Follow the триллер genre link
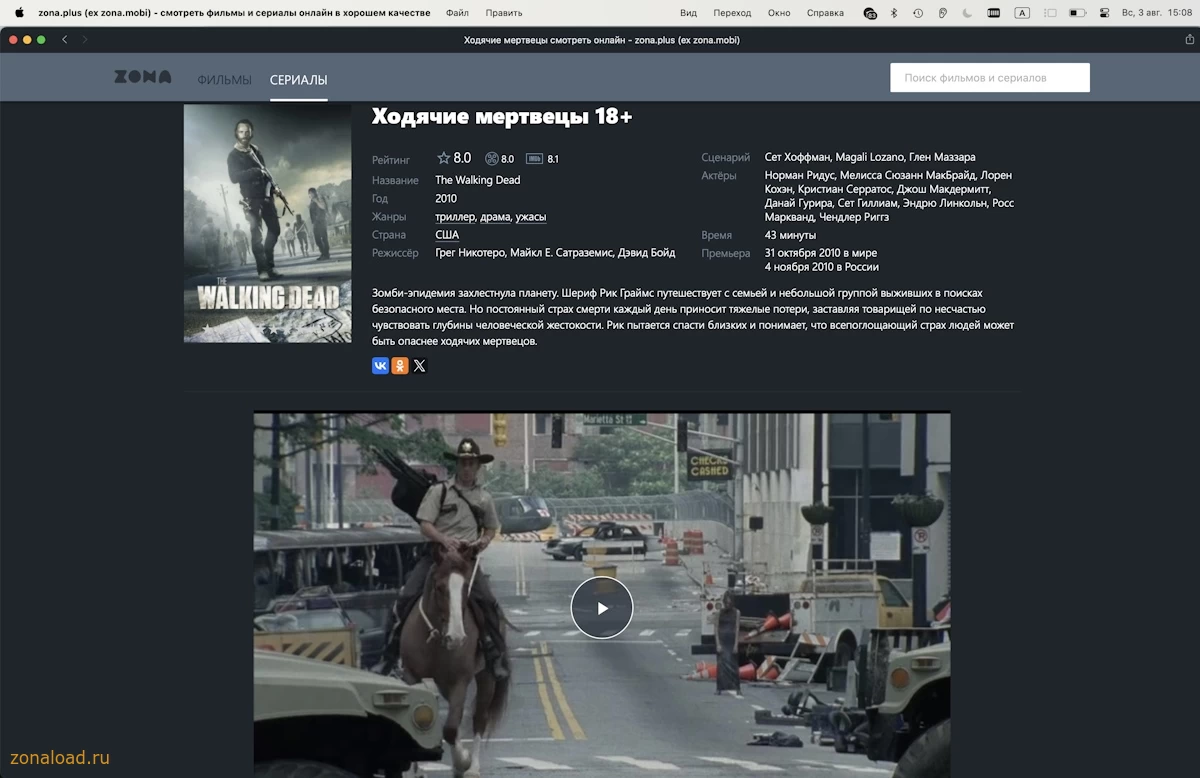 click(x=455, y=217)
